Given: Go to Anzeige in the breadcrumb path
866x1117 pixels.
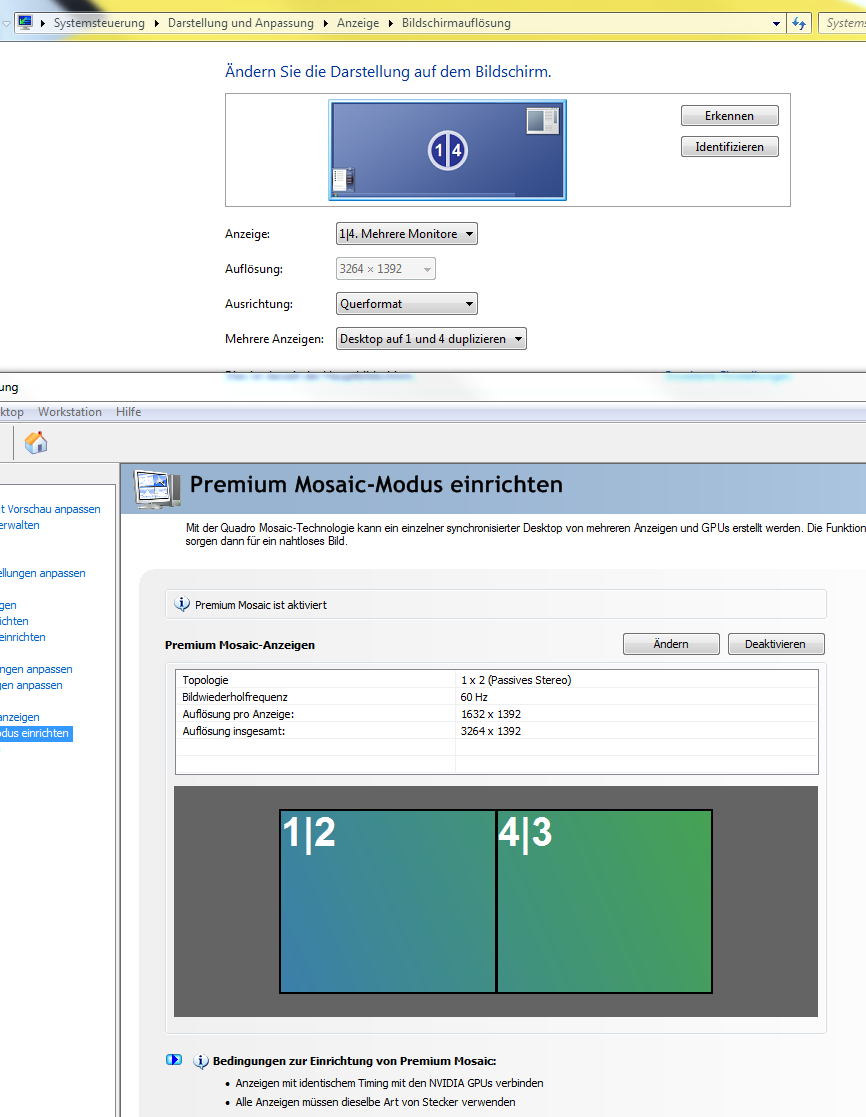Looking at the screenshot, I should [357, 23].
